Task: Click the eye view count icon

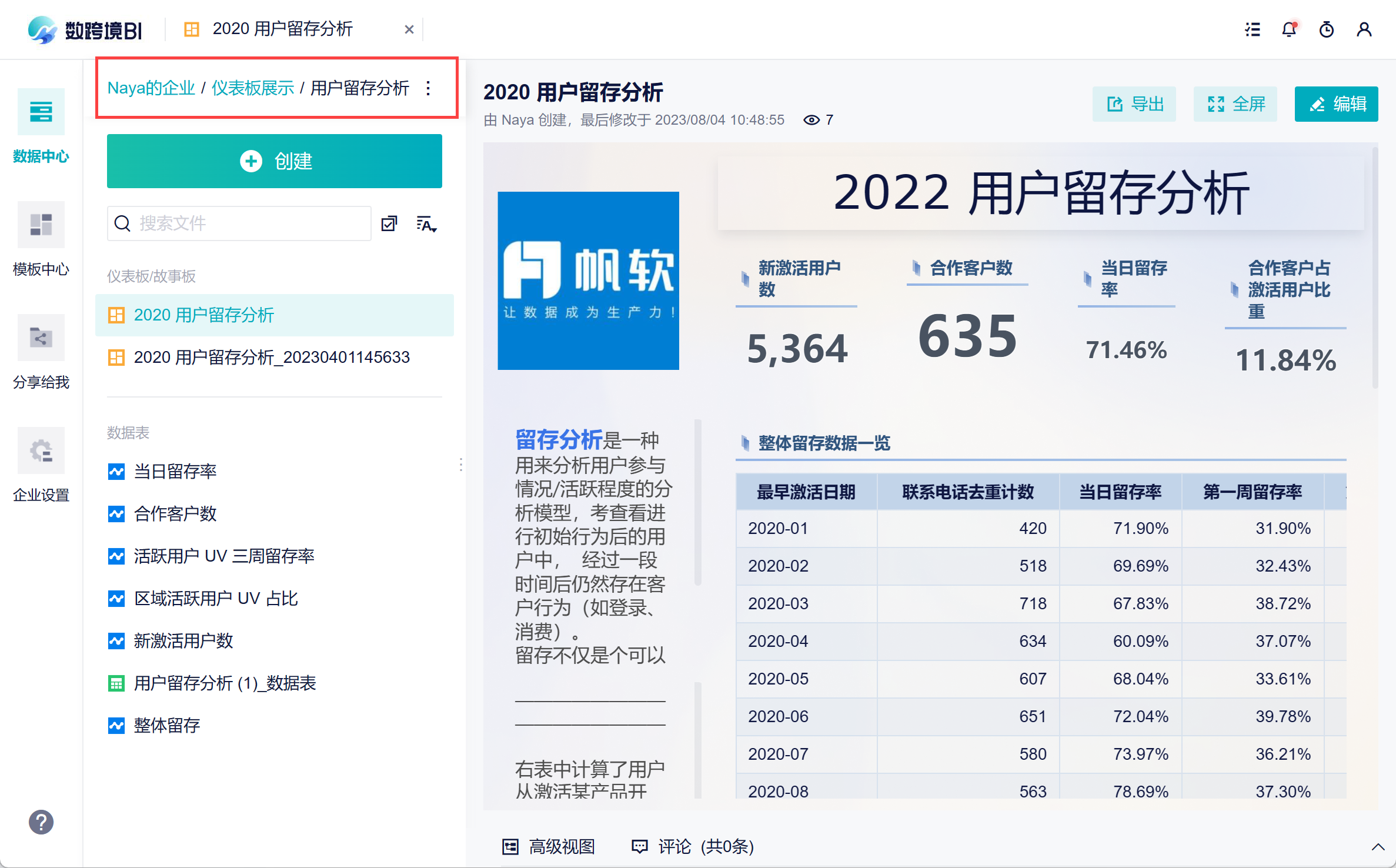Action: click(x=811, y=120)
